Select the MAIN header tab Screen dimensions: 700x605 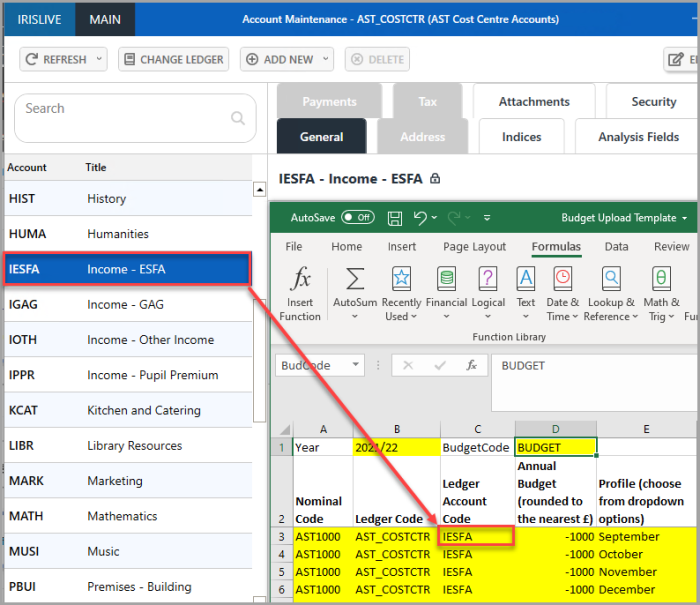point(105,19)
